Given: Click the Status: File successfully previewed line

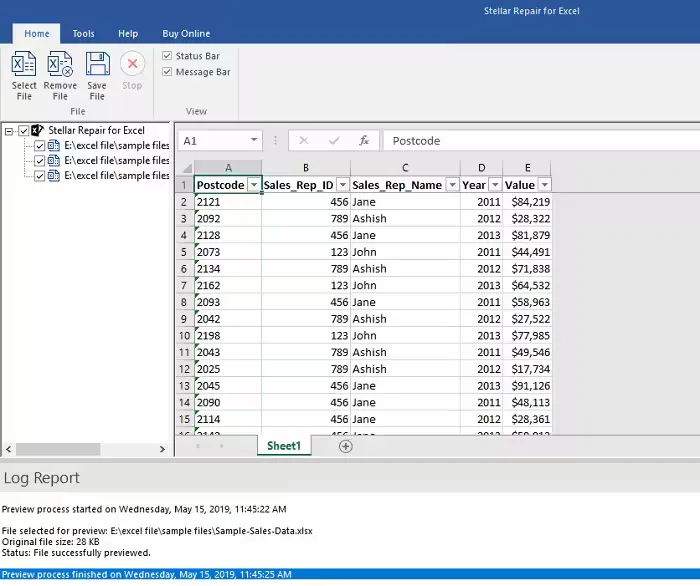Looking at the screenshot, I should coord(76,553).
